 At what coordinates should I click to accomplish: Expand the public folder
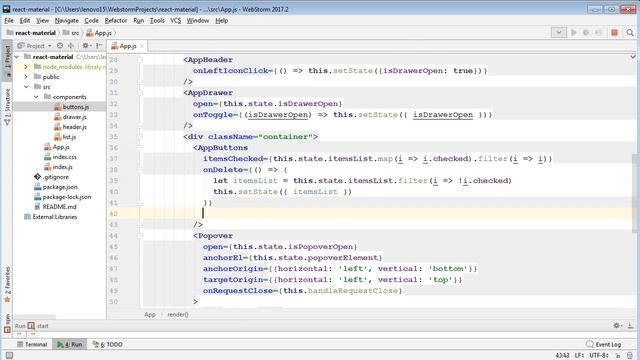pyautogui.click(x=26, y=77)
